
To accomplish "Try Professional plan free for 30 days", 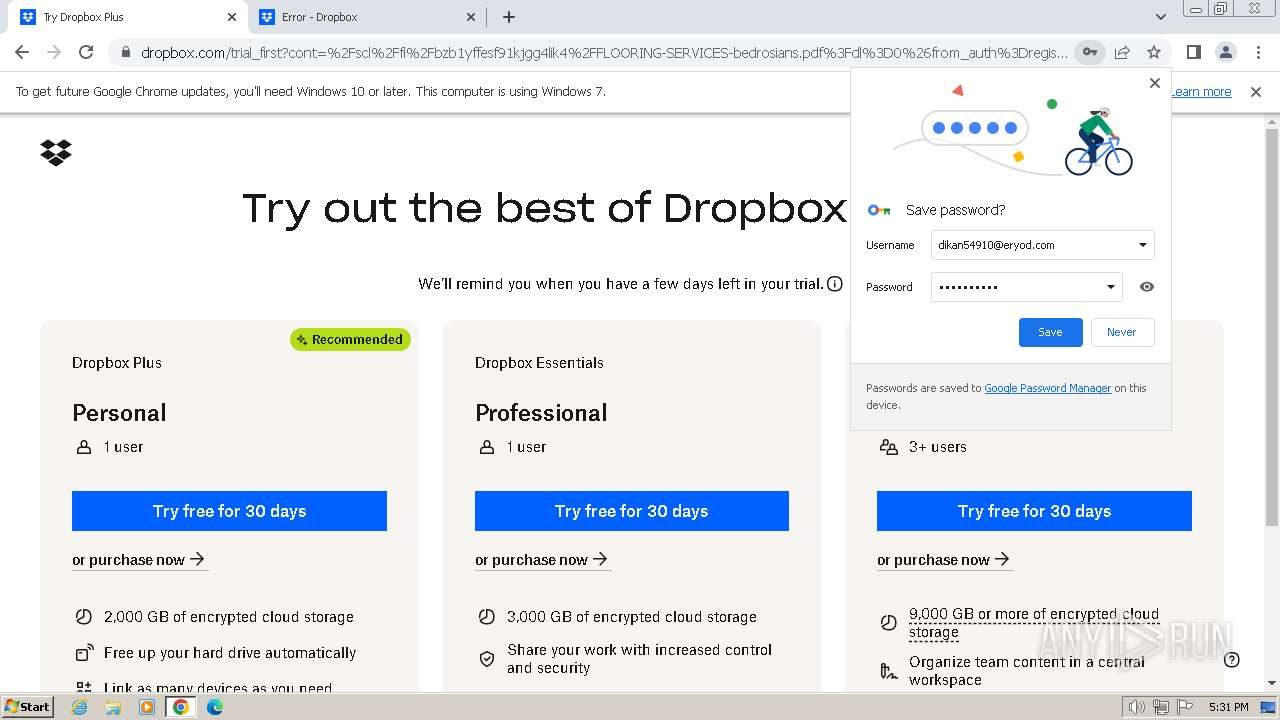I will (632, 511).
